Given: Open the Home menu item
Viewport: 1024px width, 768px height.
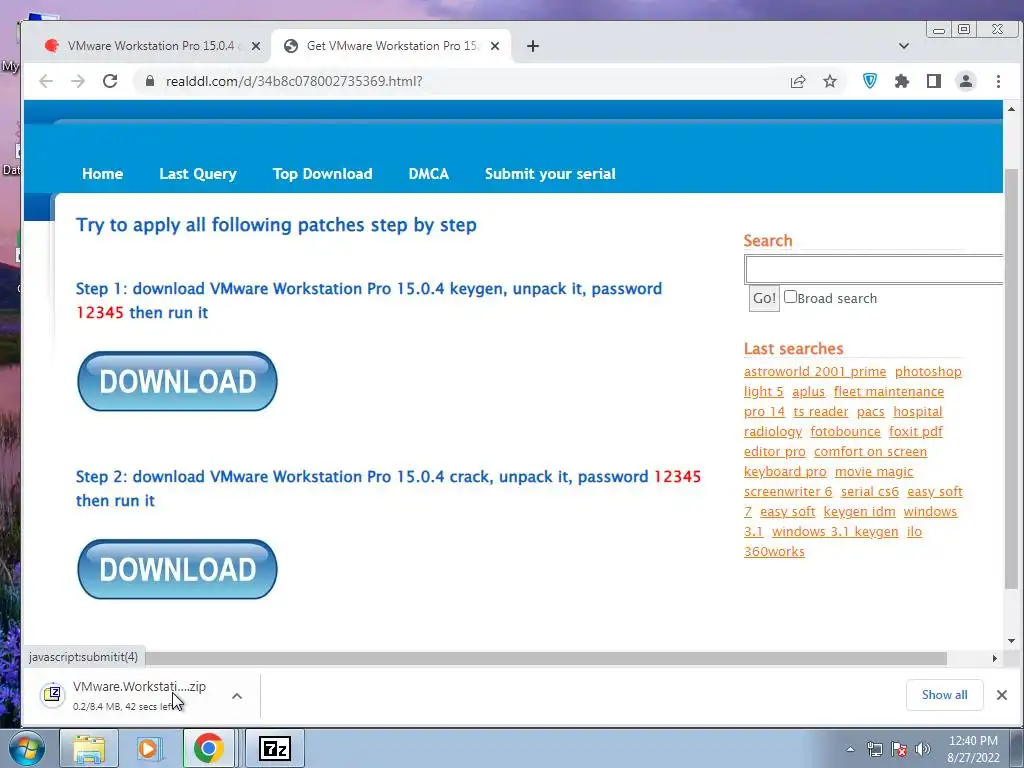Looking at the screenshot, I should coord(103,174).
